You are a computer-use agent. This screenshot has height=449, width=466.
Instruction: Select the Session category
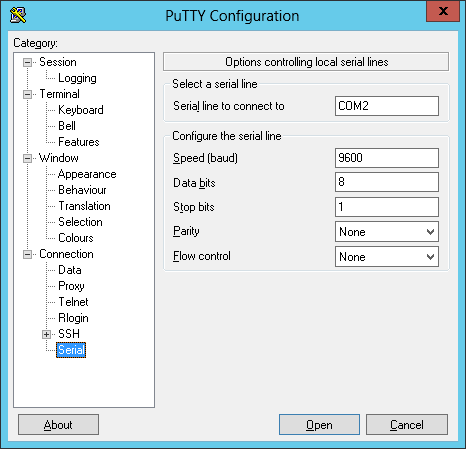(58, 62)
